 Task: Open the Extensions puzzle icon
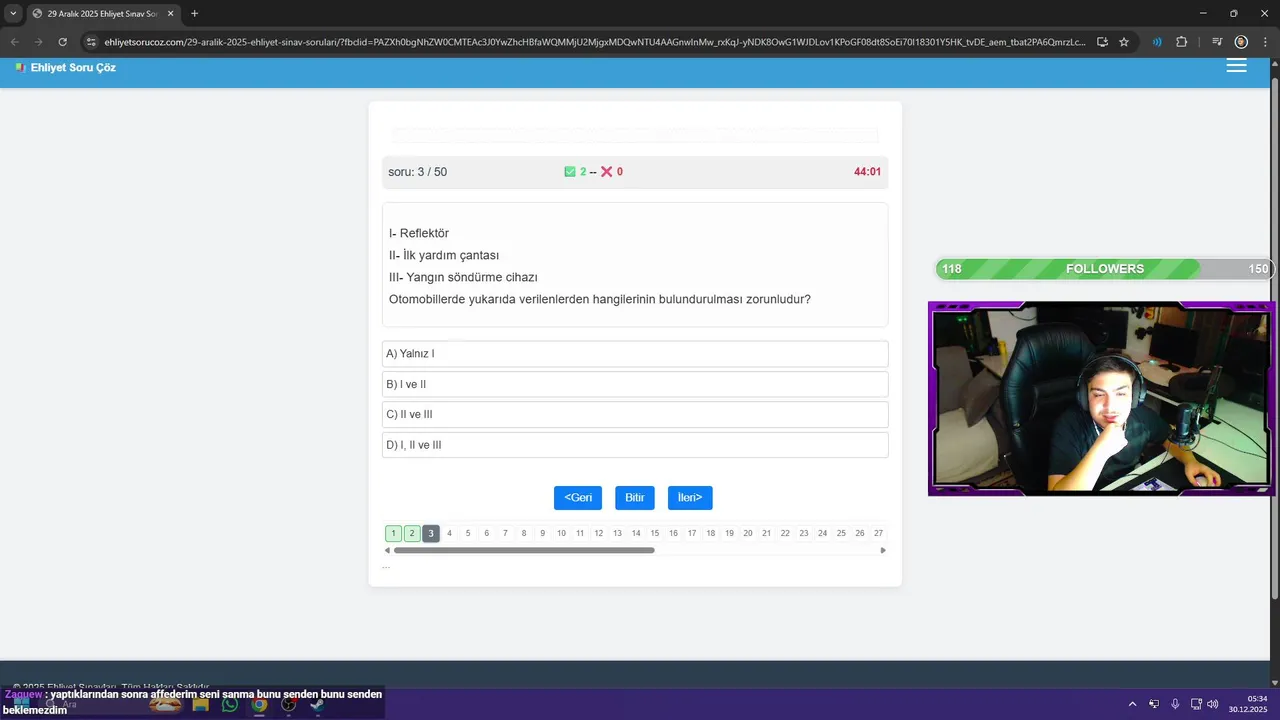[1182, 42]
